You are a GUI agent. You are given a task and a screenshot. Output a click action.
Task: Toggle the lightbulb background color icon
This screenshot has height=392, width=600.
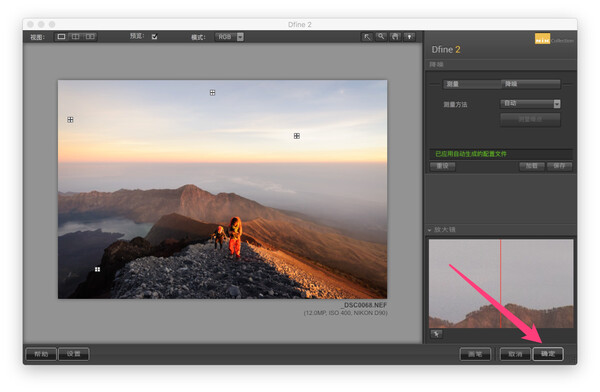click(x=409, y=37)
